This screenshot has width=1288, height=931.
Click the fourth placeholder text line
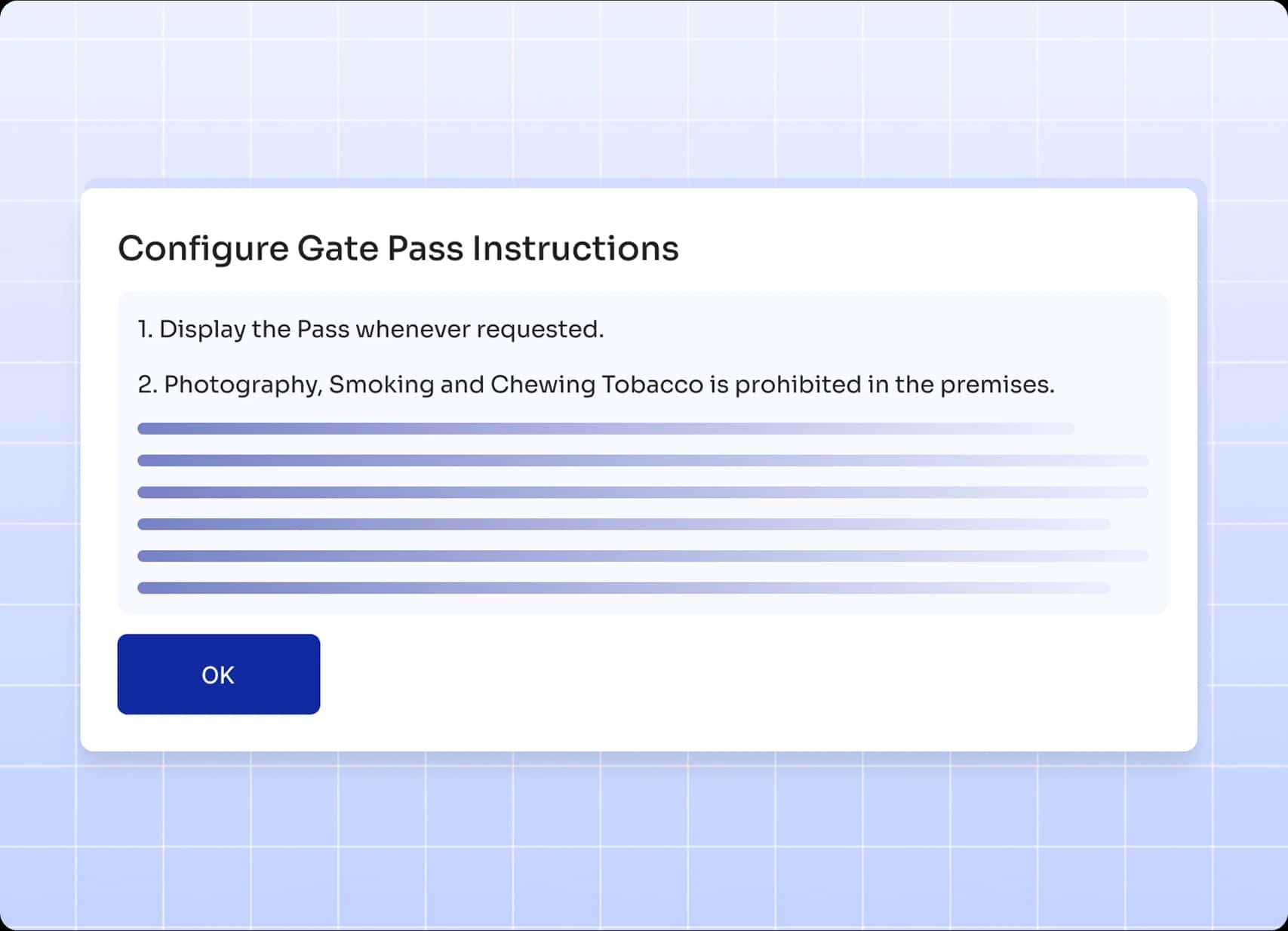tap(623, 524)
